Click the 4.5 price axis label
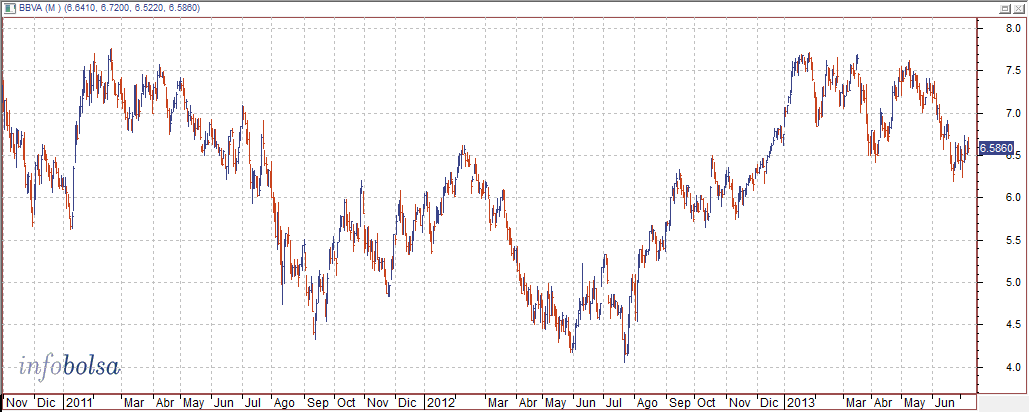The height and width of the screenshot is (412, 1029). [x=1011, y=325]
